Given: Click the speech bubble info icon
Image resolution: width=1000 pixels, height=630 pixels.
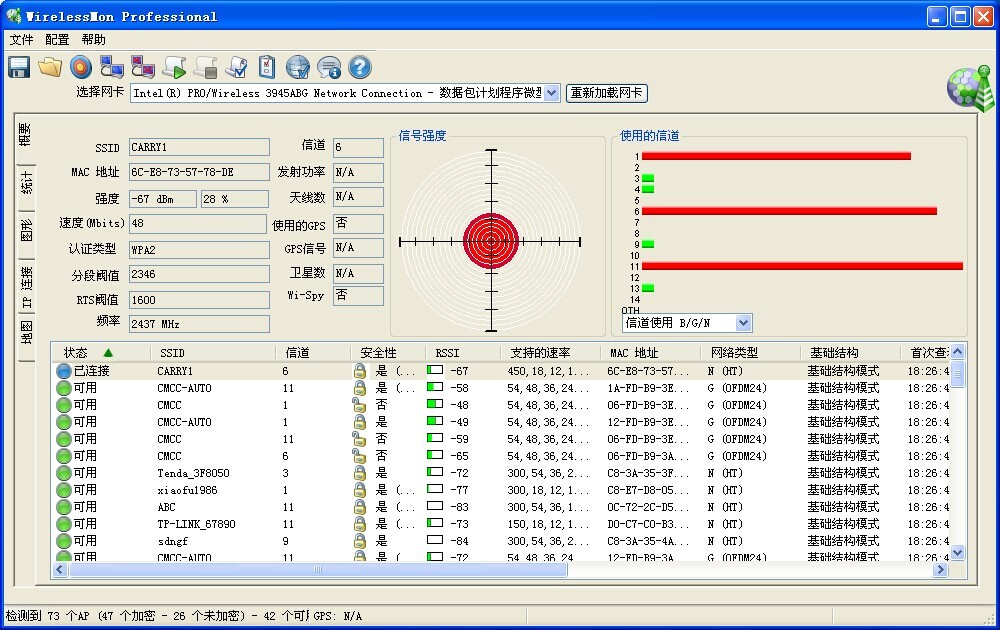Looking at the screenshot, I should [328, 67].
